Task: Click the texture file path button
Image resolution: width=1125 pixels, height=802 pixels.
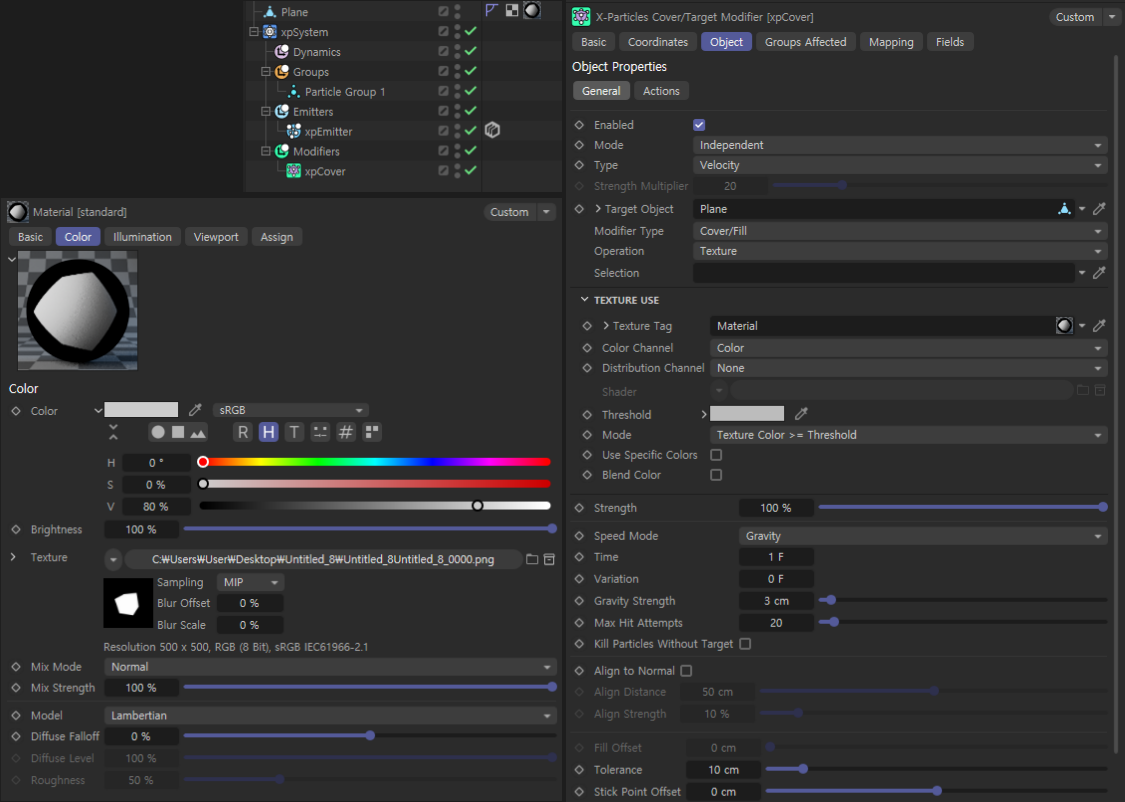Action: click(x=322, y=559)
